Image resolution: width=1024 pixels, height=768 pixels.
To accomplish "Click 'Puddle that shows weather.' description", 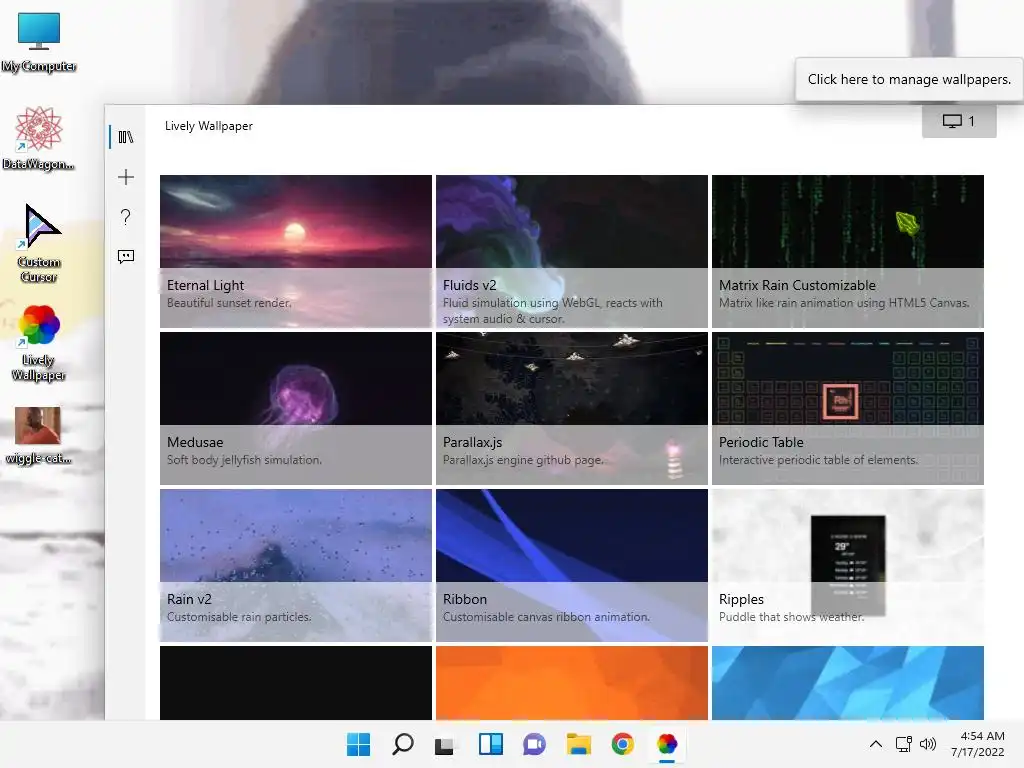I will [792, 617].
